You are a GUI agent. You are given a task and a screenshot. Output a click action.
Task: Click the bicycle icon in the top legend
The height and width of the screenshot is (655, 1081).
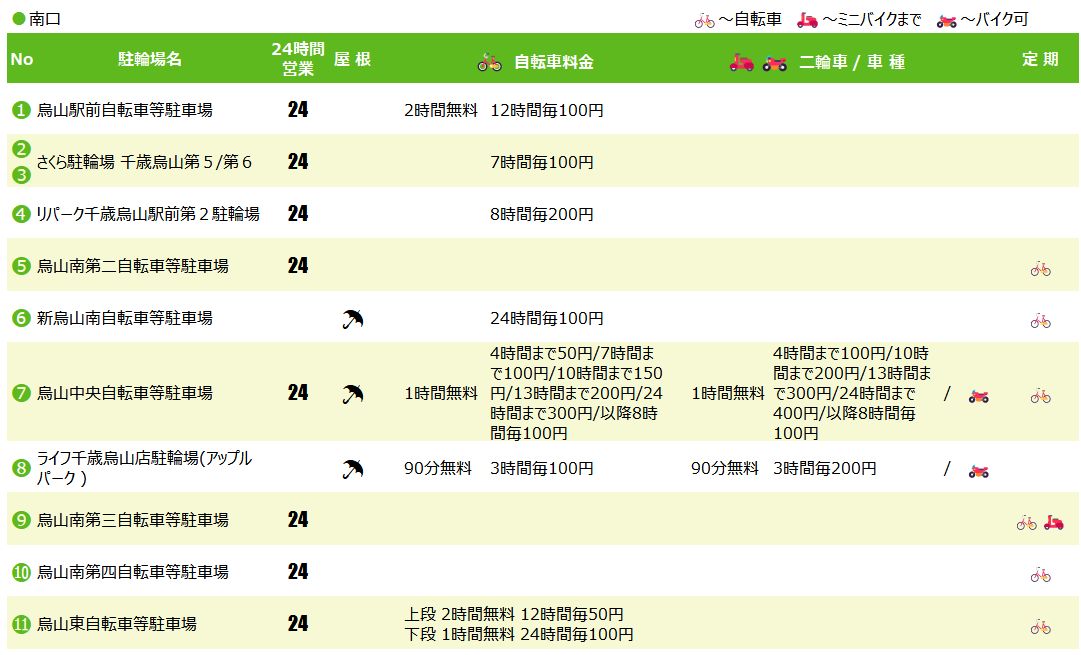(x=704, y=20)
